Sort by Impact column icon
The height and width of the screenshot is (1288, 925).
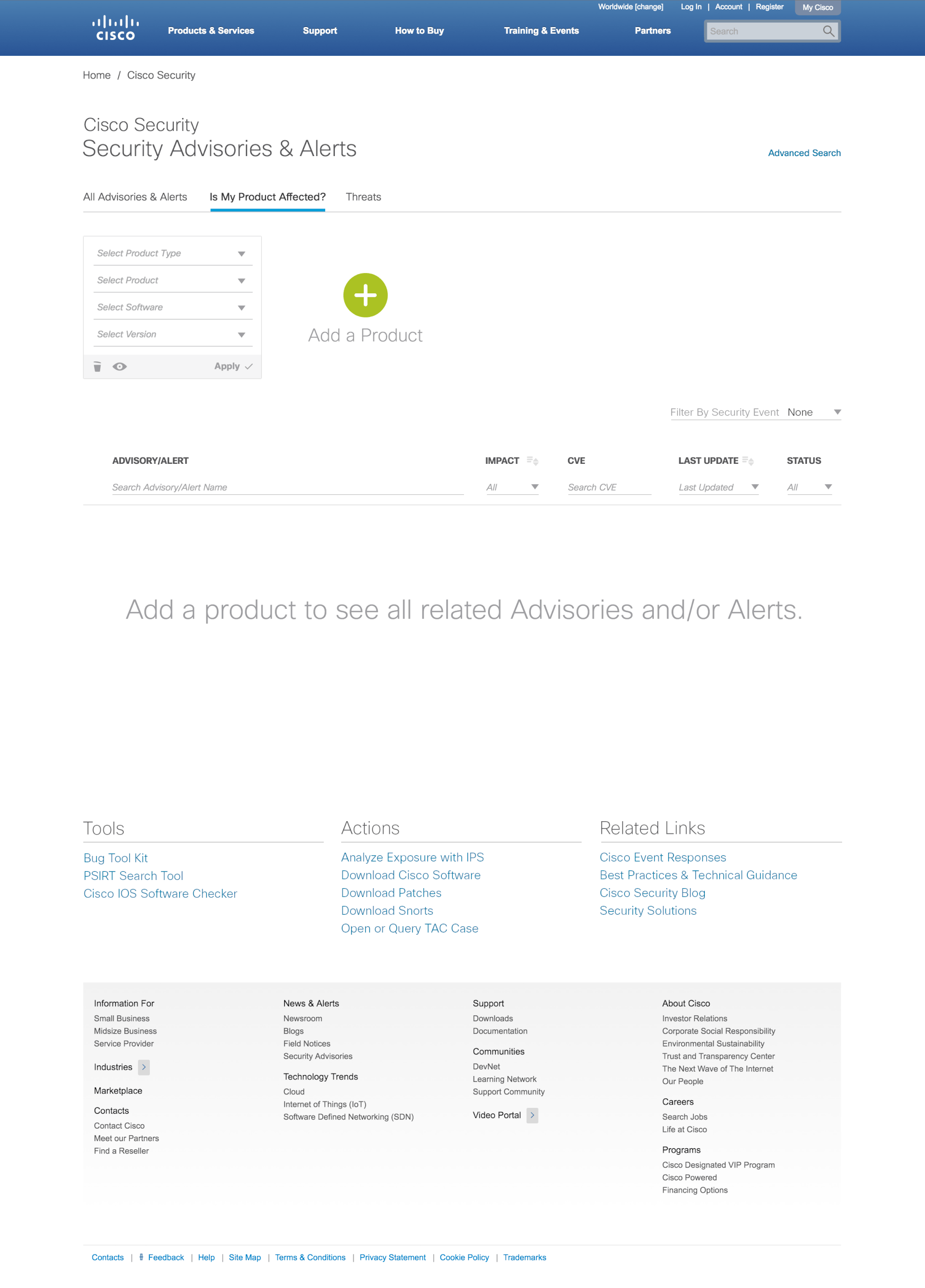(532, 461)
